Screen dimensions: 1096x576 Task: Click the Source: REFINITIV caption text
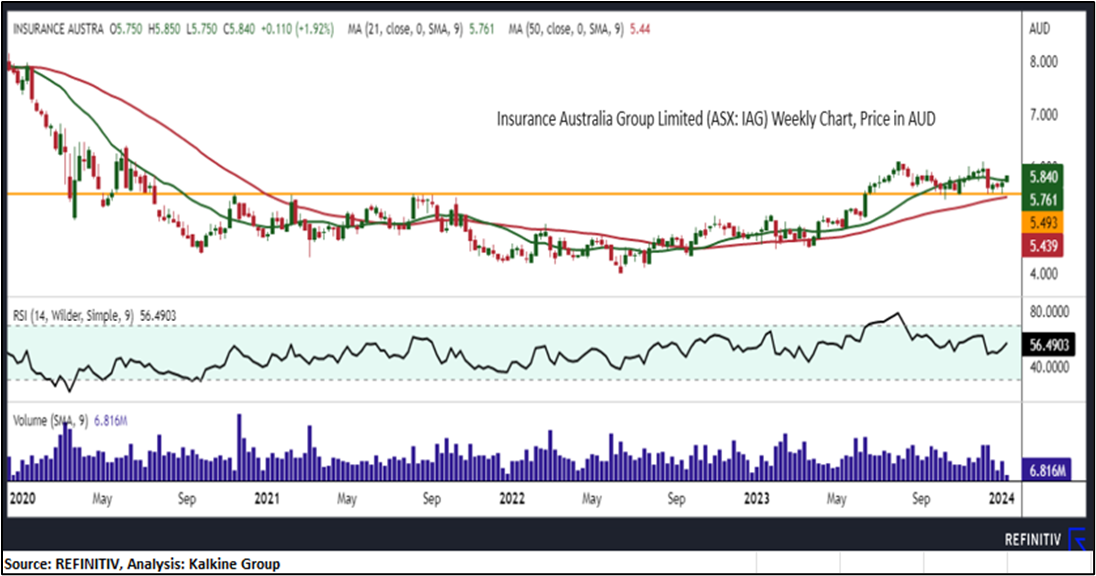[x=141, y=564]
